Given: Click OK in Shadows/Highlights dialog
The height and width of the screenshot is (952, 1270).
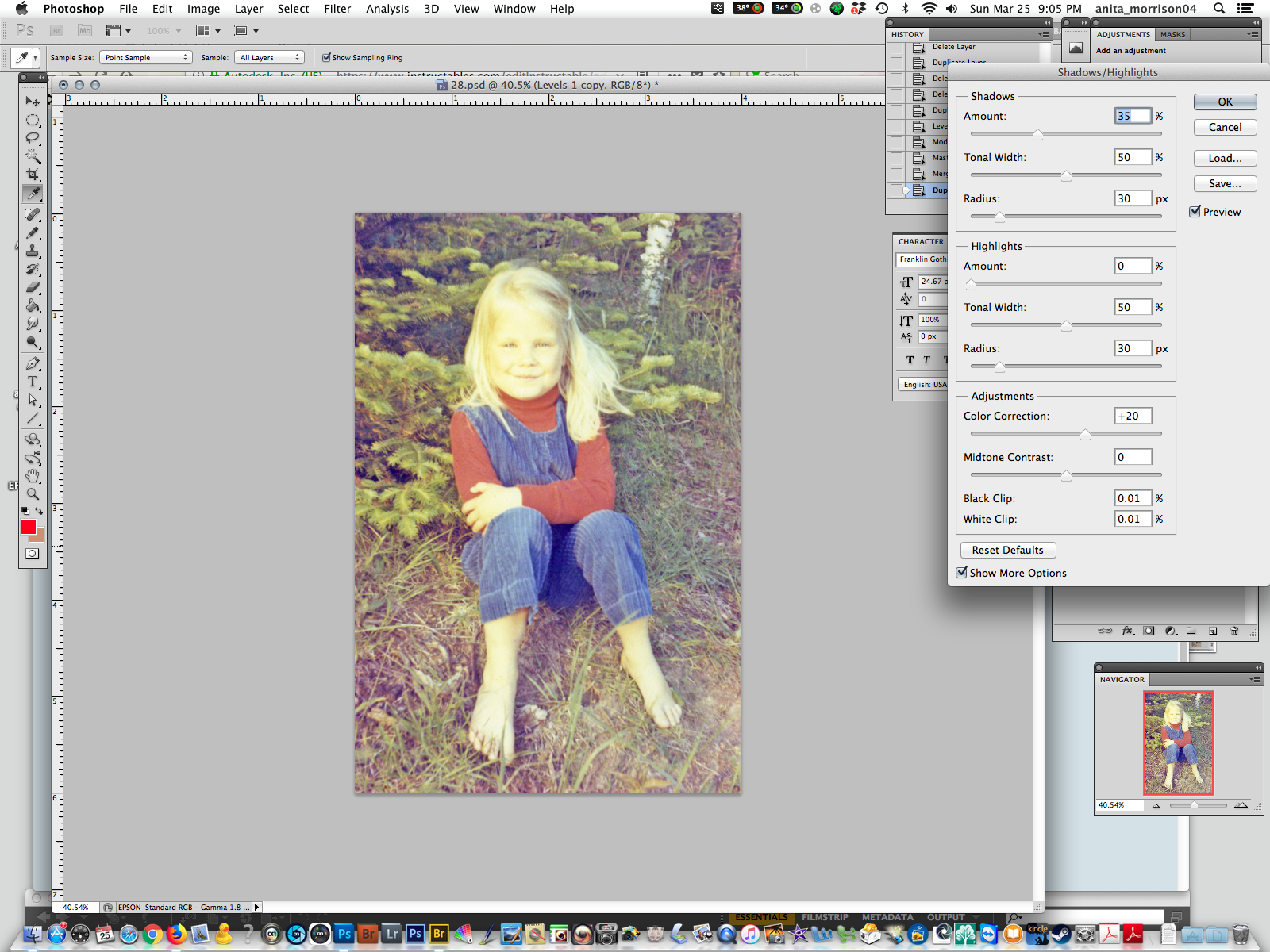Looking at the screenshot, I should point(1226,102).
